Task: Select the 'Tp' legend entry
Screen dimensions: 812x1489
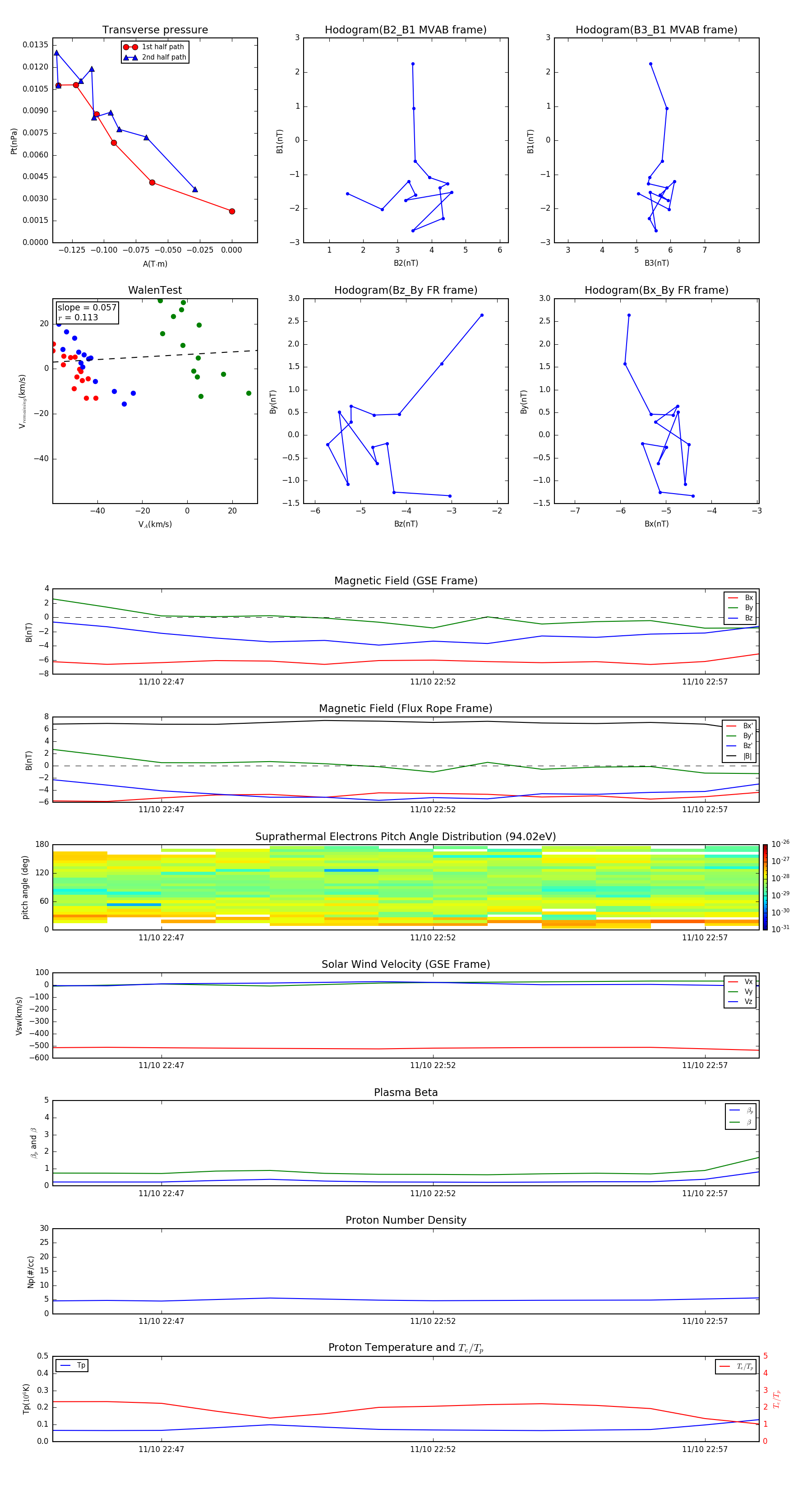Action: pos(72,1365)
